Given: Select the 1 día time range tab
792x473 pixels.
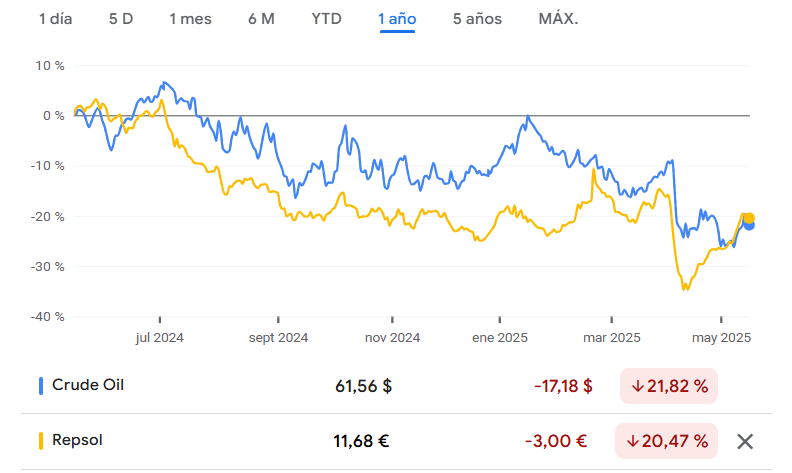Looking at the screenshot, I should [56, 19].
